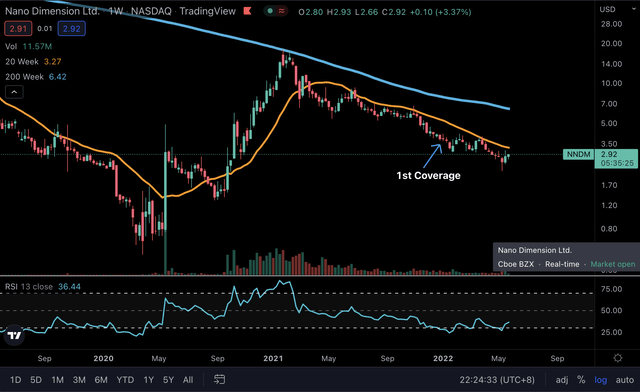Click the green market status dot
Screen dimensions: 640x392
click(x=270, y=11)
